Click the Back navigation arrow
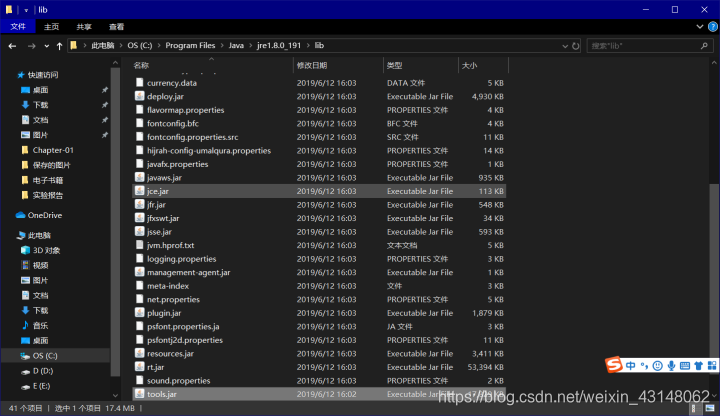720x416 pixels. tap(12, 46)
